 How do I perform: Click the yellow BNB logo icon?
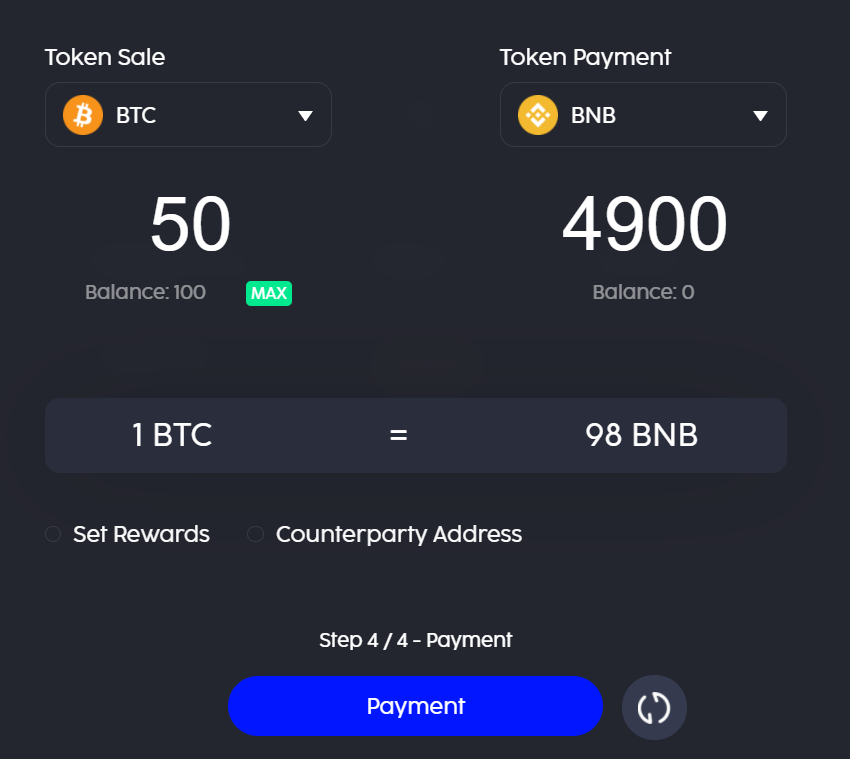point(538,115)
